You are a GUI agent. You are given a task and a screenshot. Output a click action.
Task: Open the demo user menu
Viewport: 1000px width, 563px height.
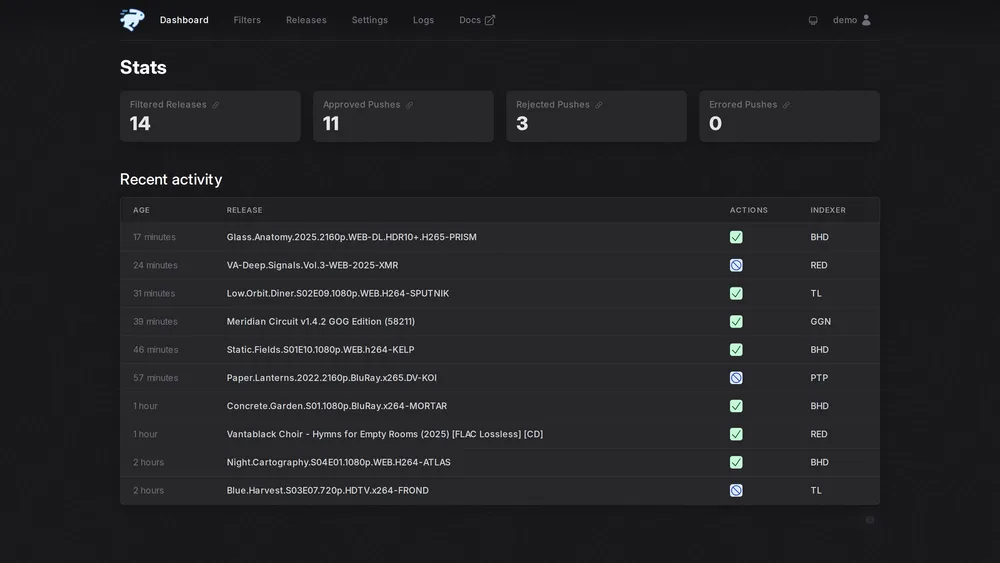click(851, 20)
